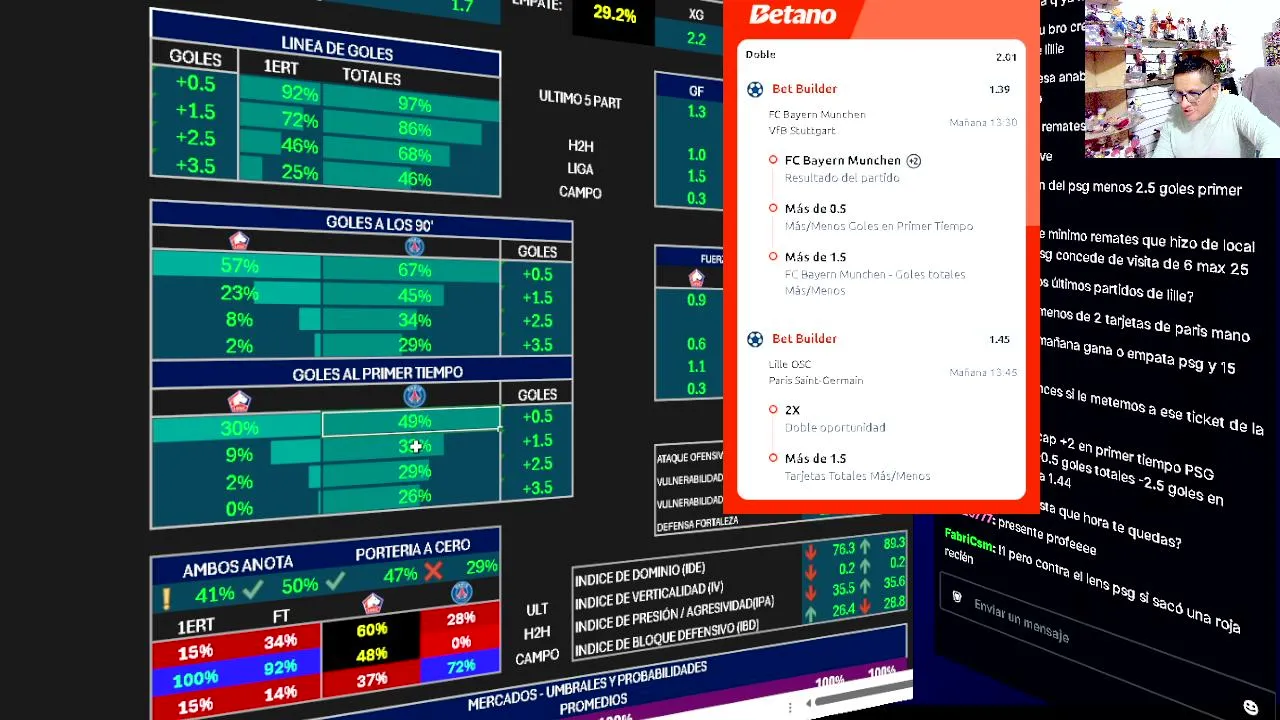Click INDICE DE VERTICALIDAD (IV) label
This screenshot has height=720, width=1280.
(649, 593)
